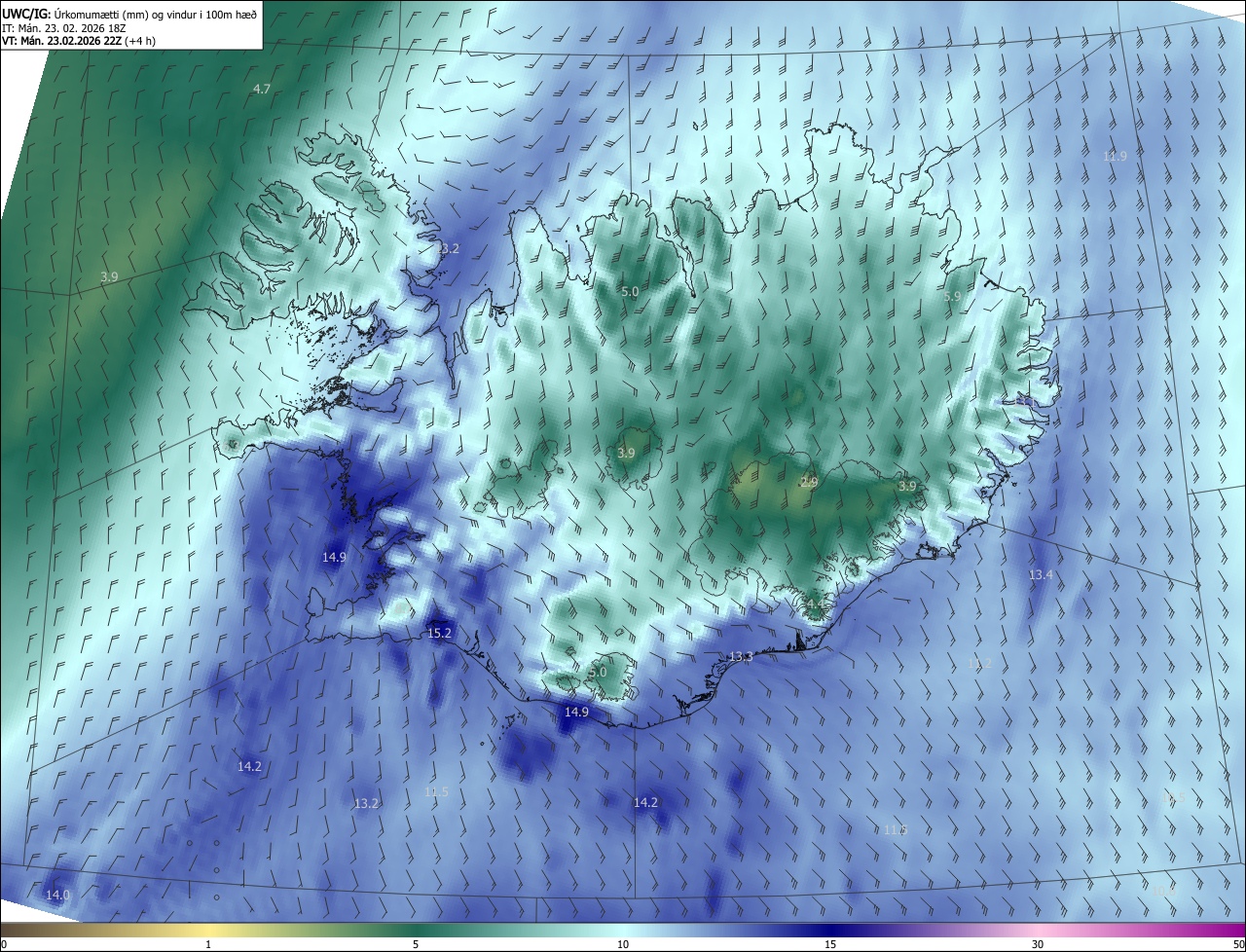The image size is (1246, 952).
Task: Click the colour scale tick label '15'
Action: [830, 944]
